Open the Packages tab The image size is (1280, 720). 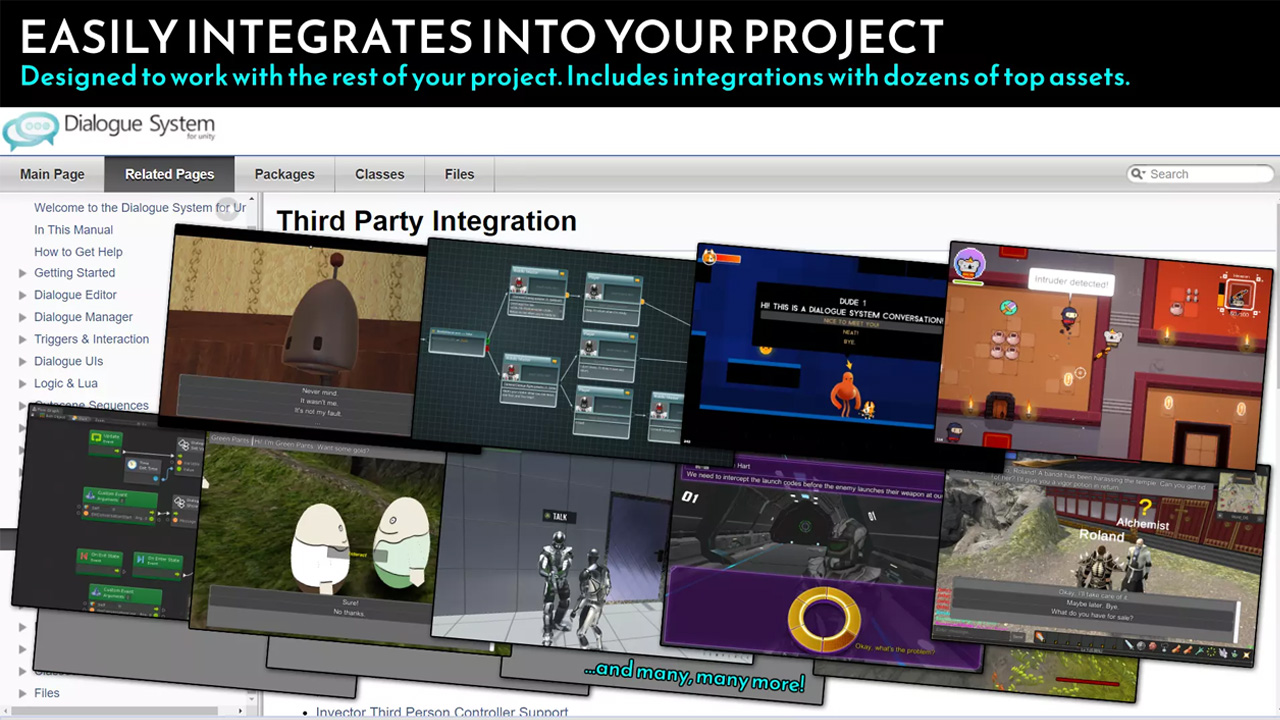pyautogui.click(x=284, y=174)
